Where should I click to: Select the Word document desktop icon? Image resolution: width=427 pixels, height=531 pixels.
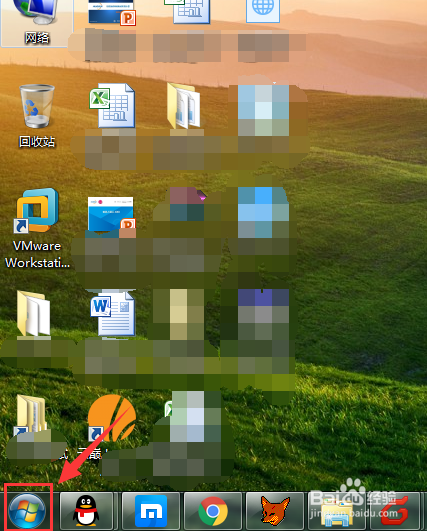pos(112,313)
